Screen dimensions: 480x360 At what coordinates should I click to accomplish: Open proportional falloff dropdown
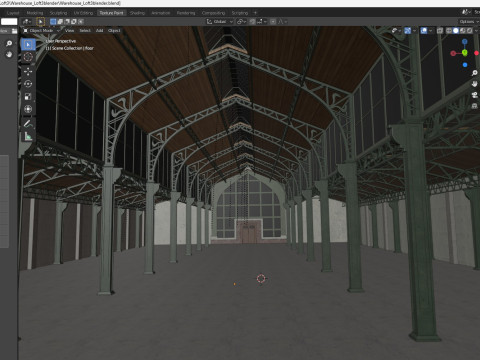point(282,22)
